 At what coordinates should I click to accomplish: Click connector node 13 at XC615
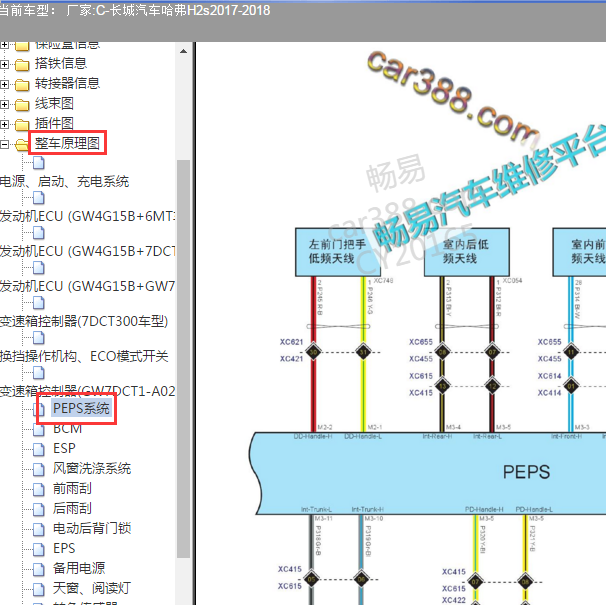(x=442, y=386)
